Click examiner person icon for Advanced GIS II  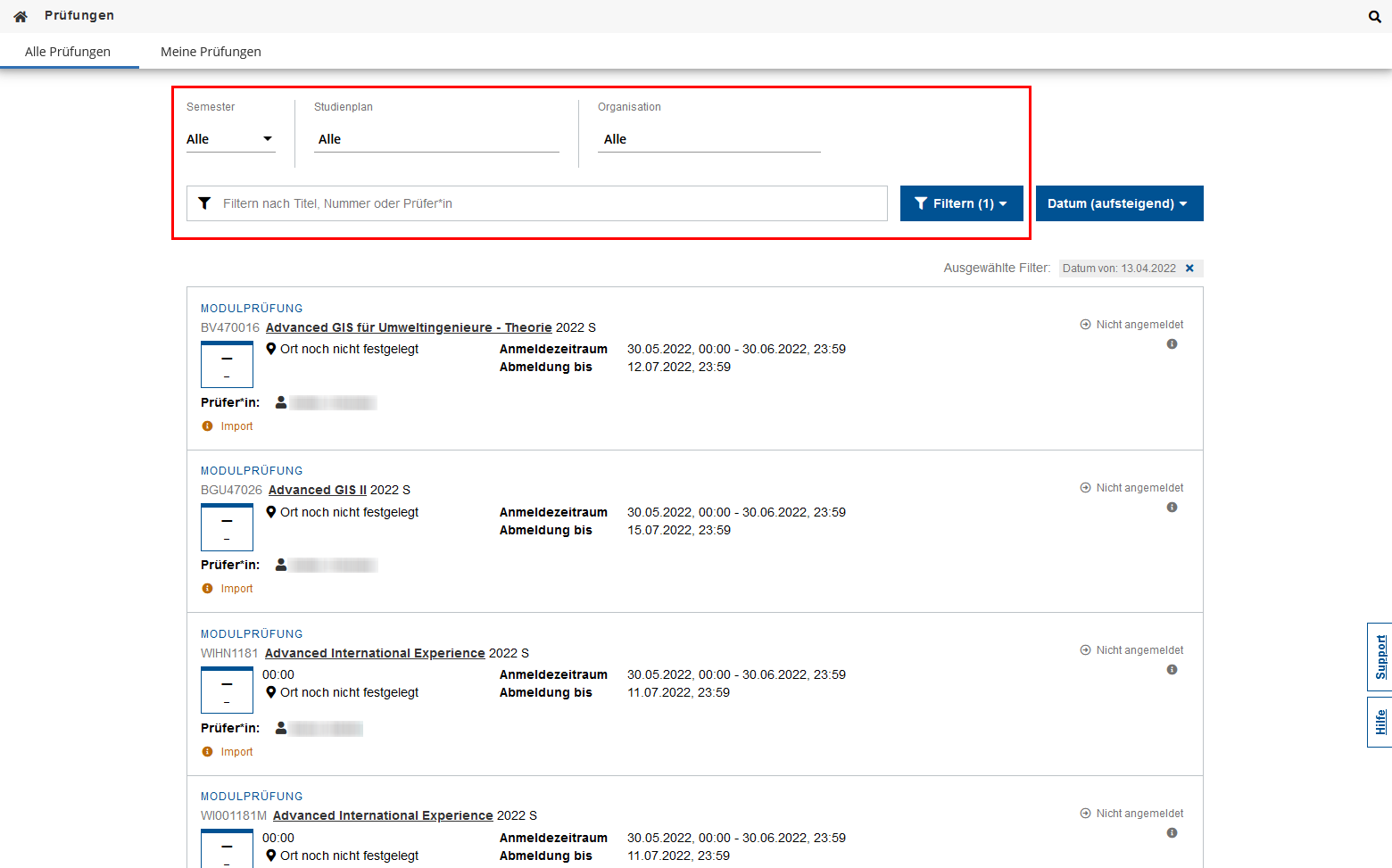[281, 565]
